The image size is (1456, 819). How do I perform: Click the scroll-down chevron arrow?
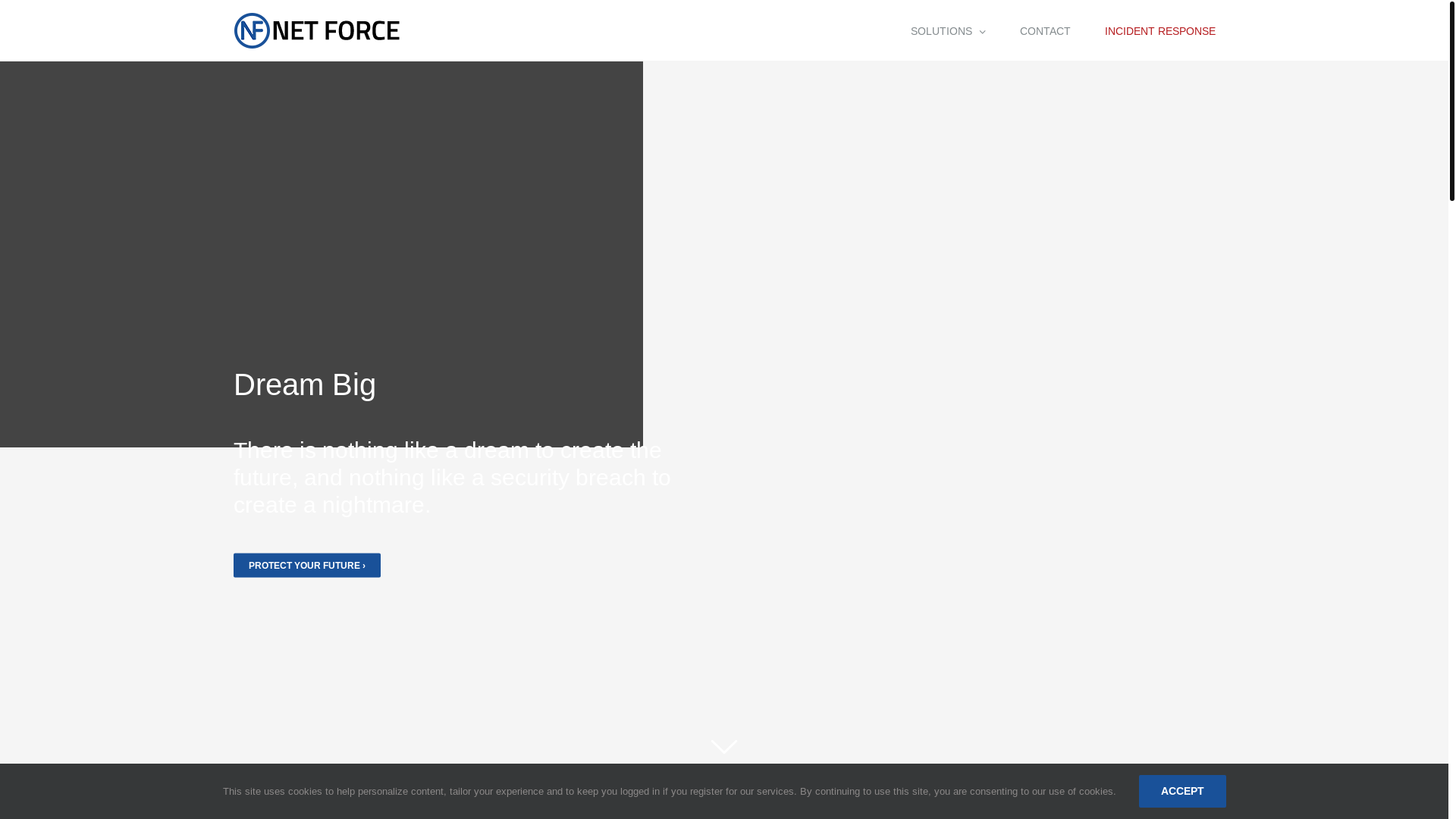[724, 747]
